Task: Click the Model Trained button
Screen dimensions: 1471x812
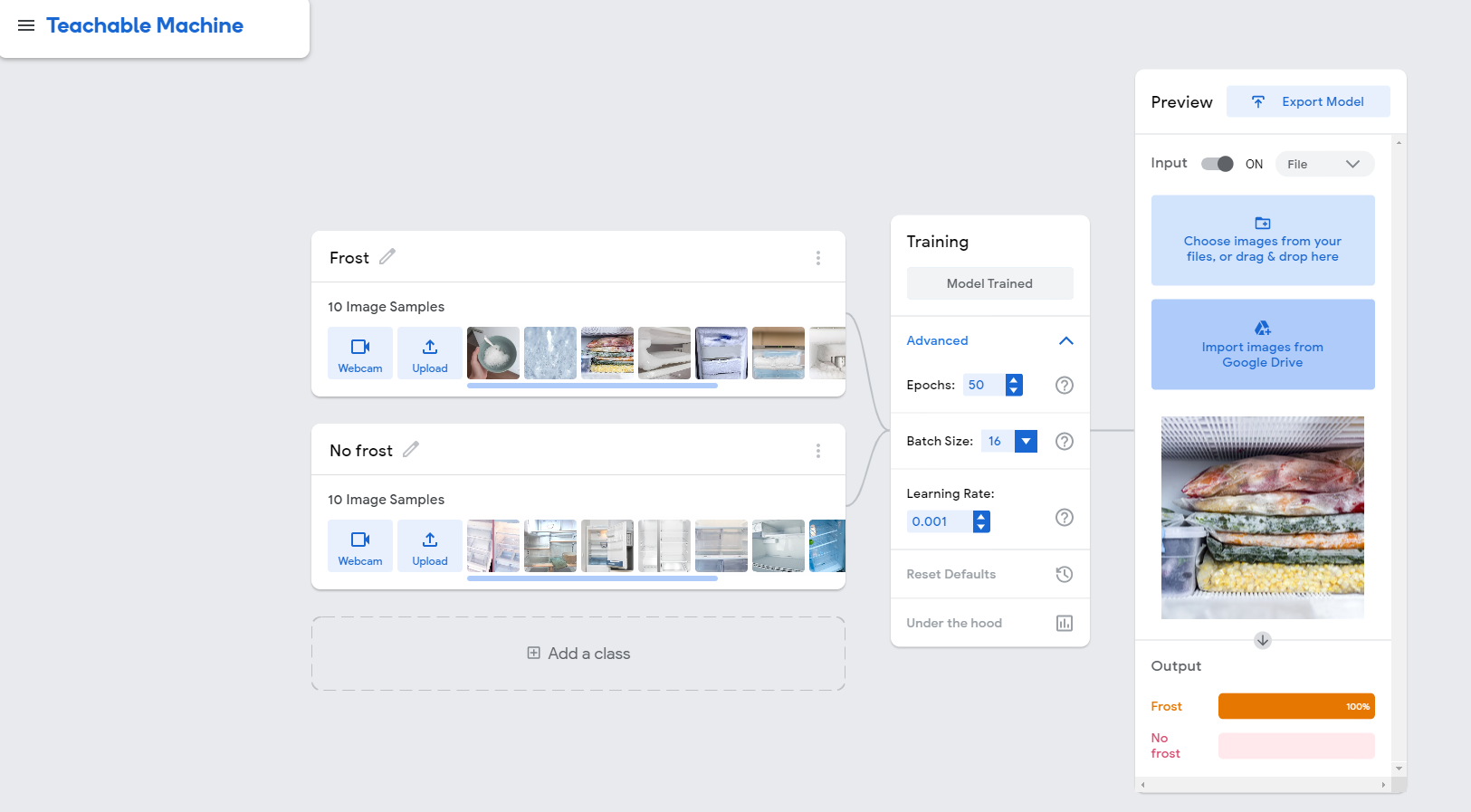Action: pyautogui.click(x=989, y=283)
